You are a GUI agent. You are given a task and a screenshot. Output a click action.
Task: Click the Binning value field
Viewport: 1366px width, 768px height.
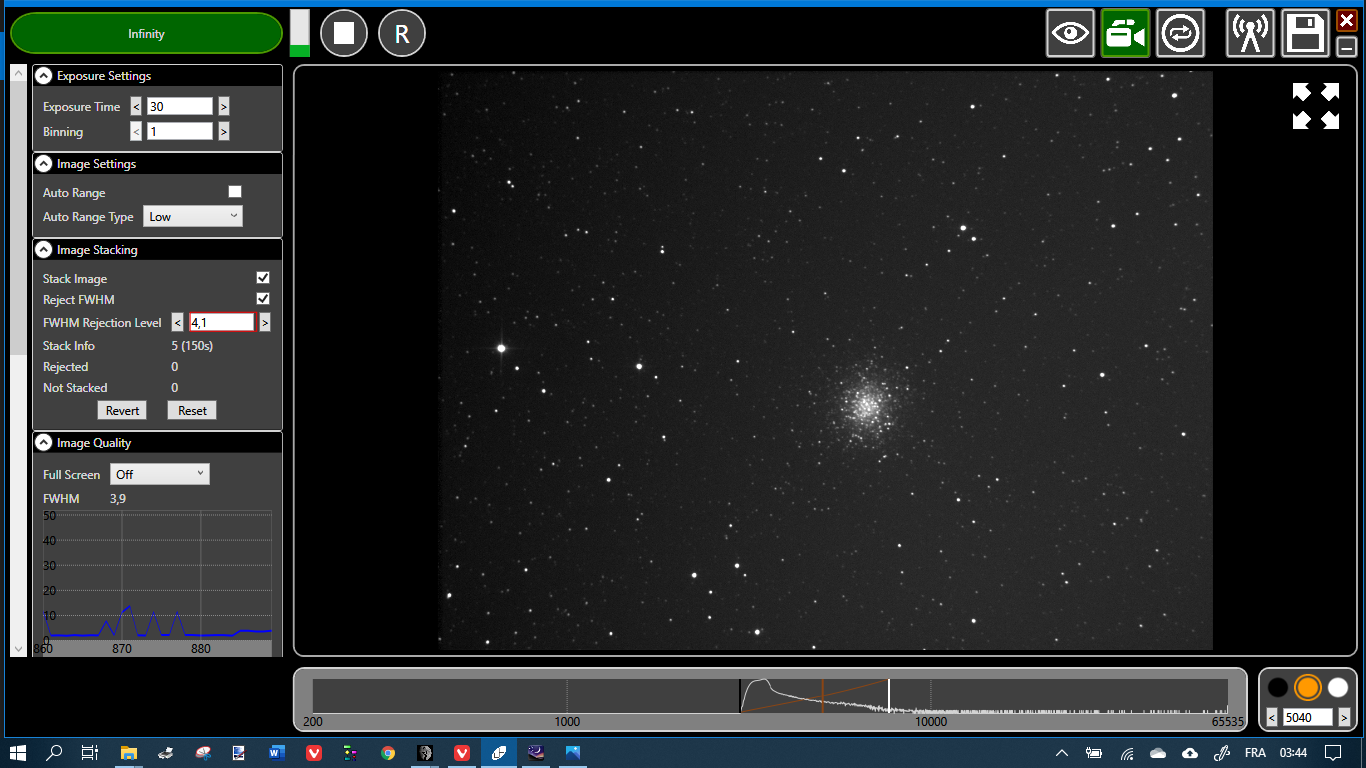click(x=180, y=131)
